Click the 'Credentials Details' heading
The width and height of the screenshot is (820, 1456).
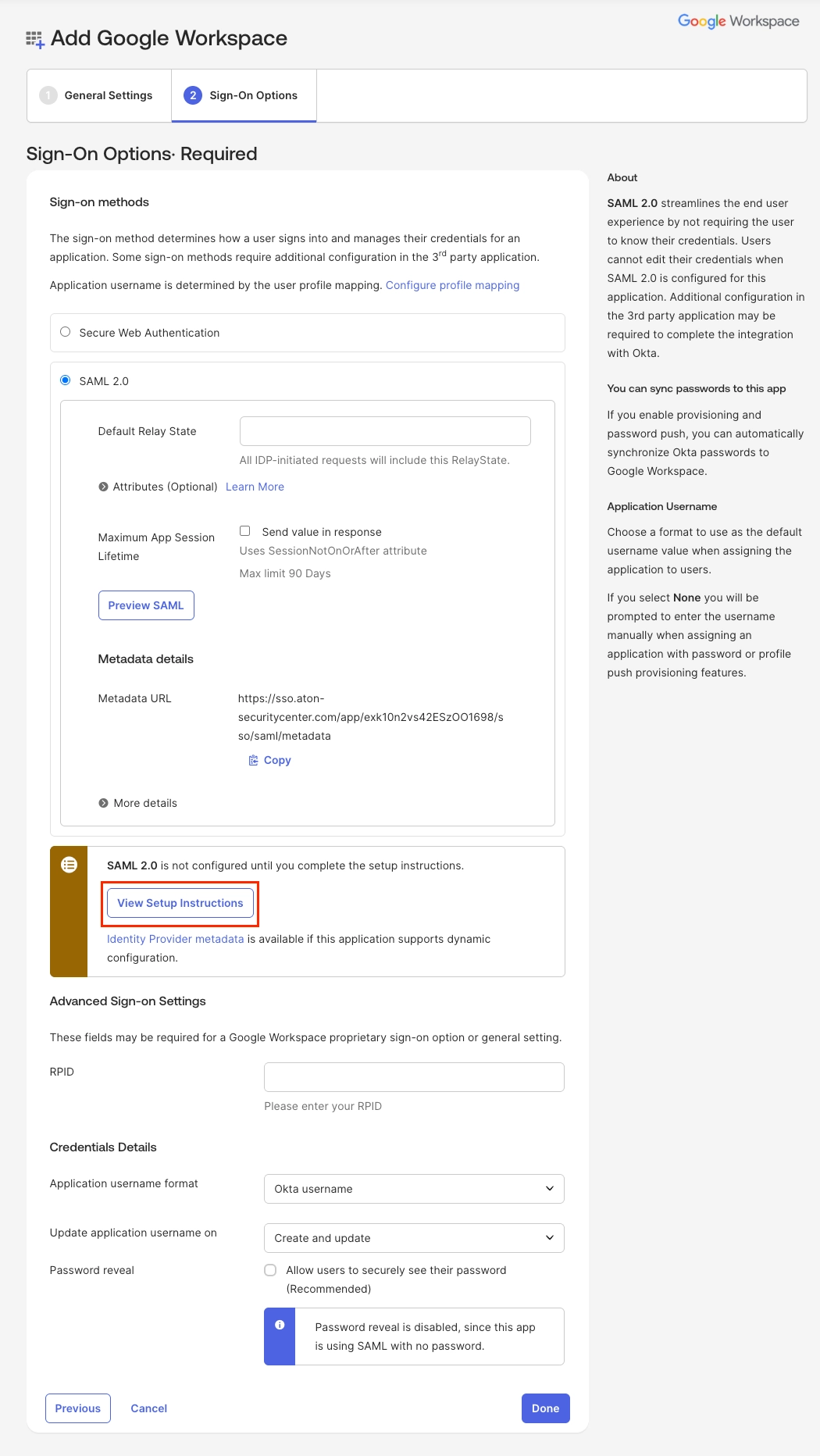(x=103, y=1147)
